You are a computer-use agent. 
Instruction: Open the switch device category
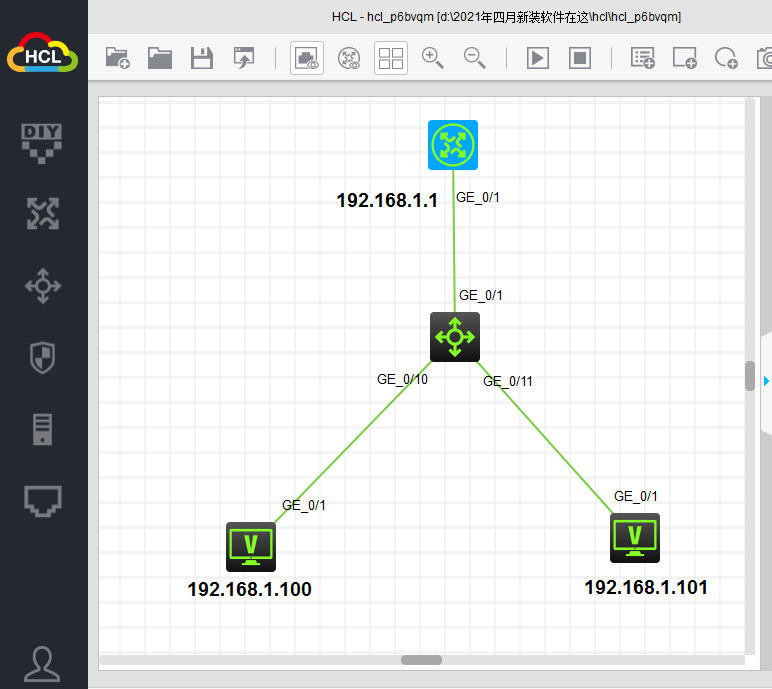tap(43, 286)
